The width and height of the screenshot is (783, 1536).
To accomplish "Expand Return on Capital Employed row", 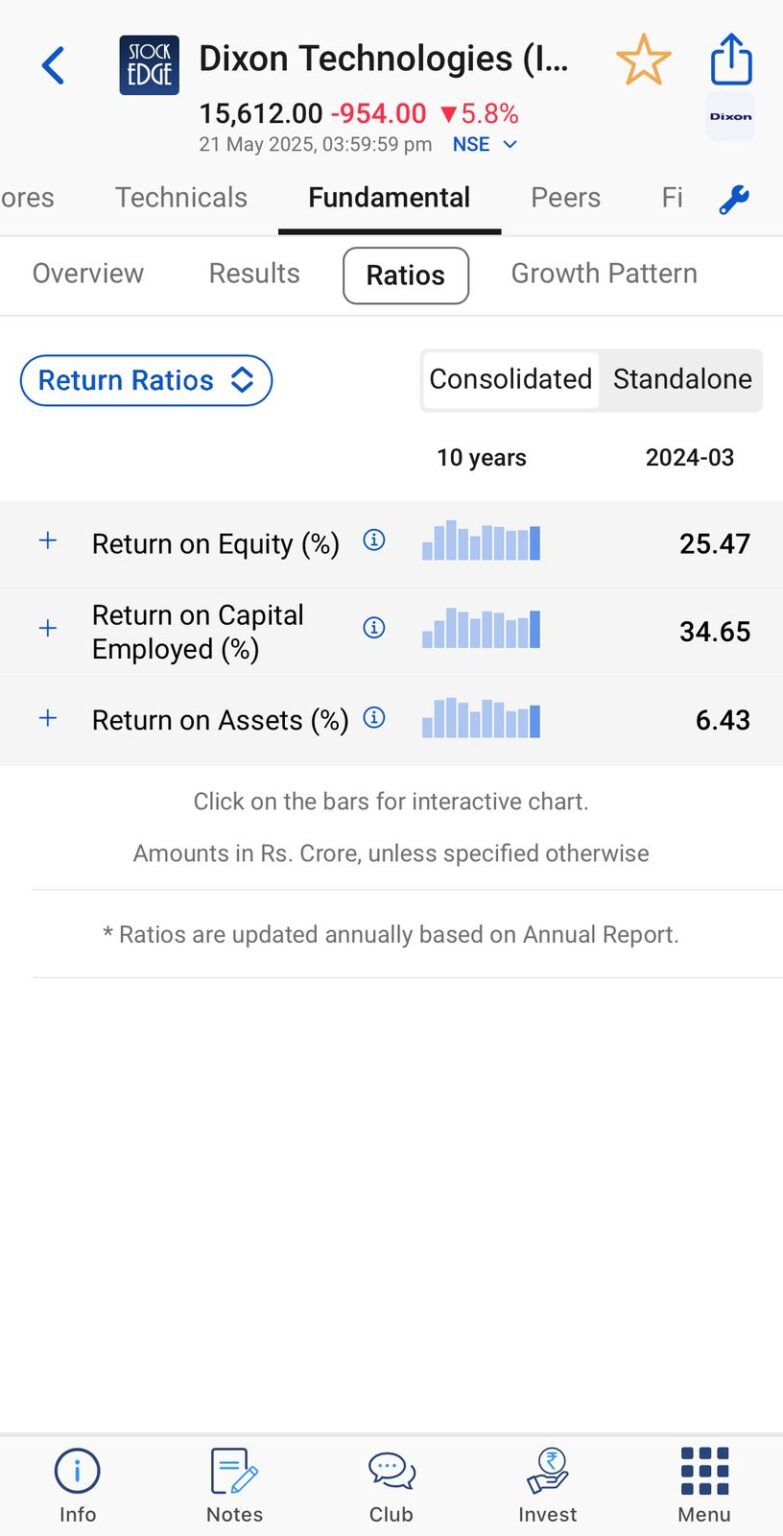I will pyautogui.click(x=47, y=628).
